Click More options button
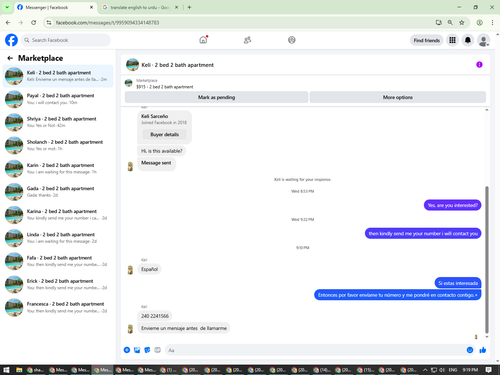The height and width of the screenshot is (375, 500). coord(398,97)
